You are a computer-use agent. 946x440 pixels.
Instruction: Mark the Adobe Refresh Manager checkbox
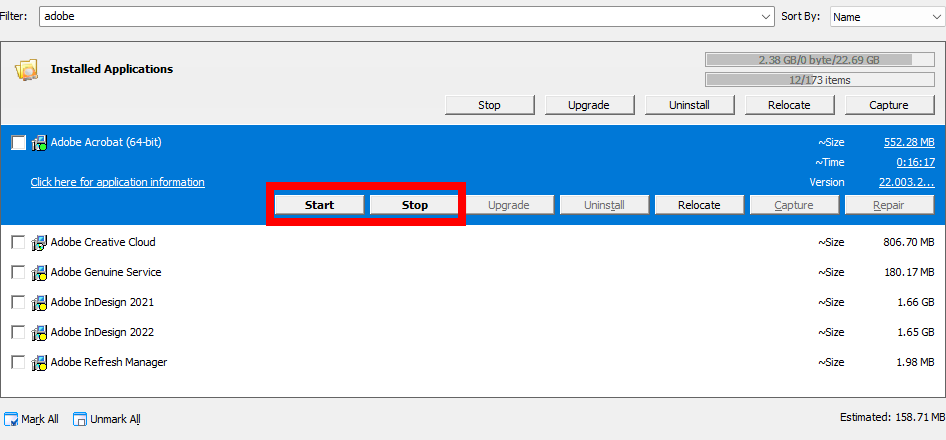click(19, 363)
